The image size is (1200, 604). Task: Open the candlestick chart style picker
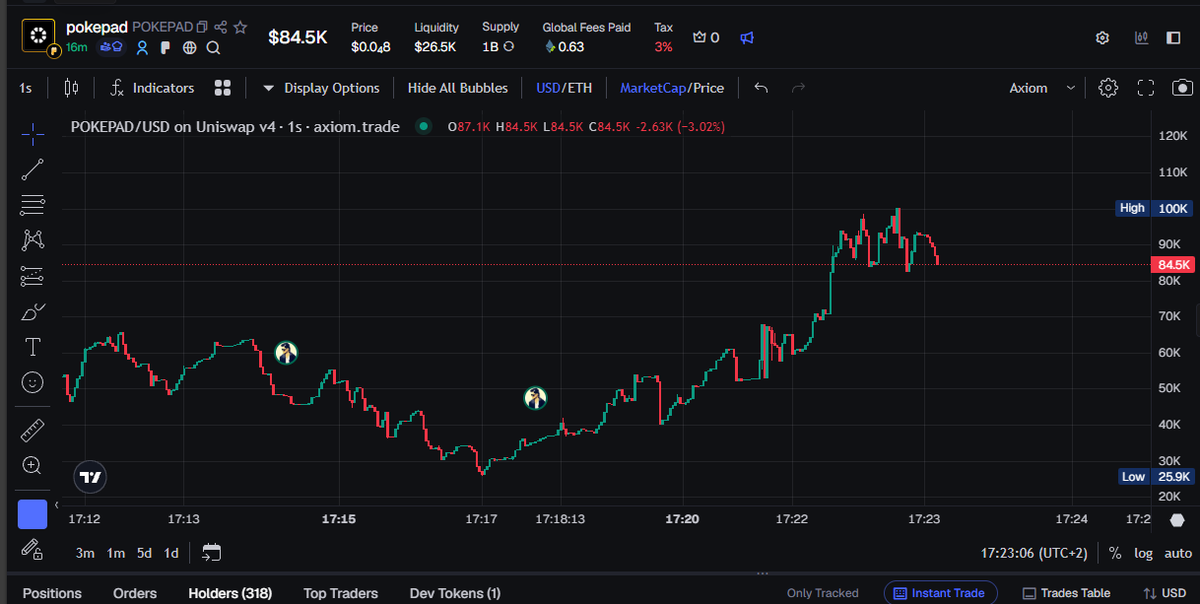[x=70, y=88]
